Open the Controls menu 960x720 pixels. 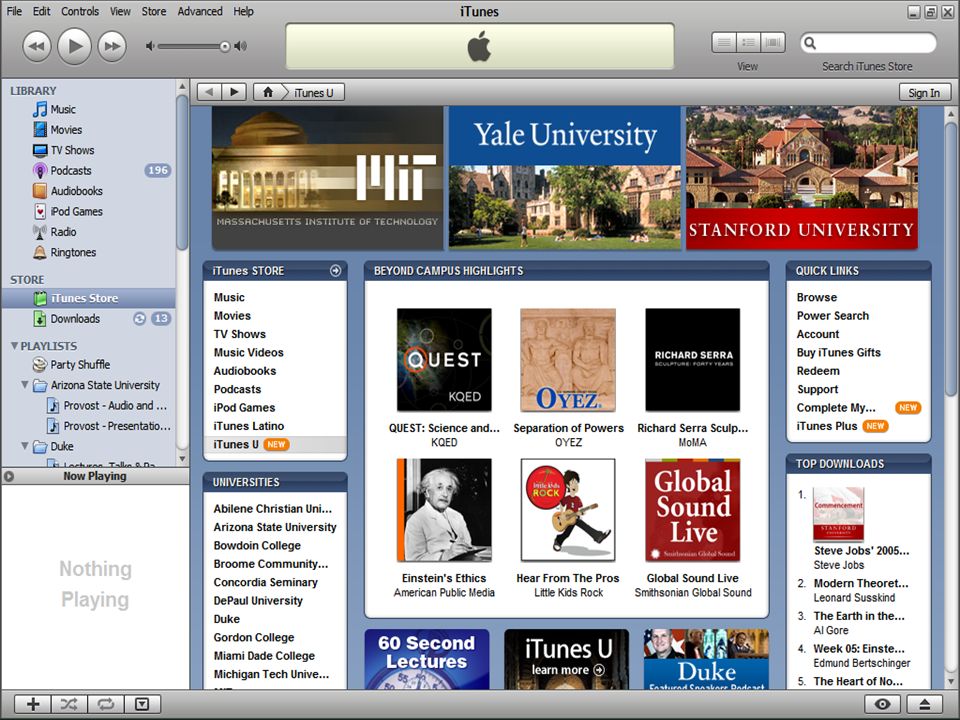80,11
